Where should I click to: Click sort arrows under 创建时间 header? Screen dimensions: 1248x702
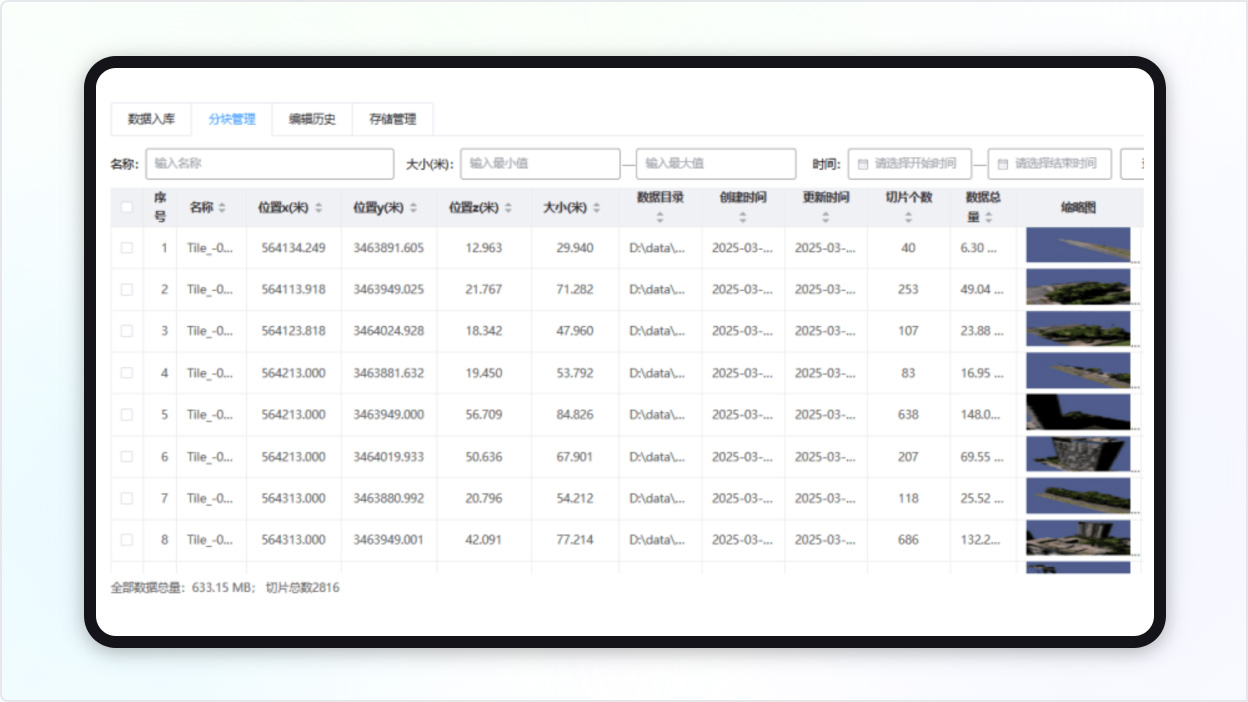(x=743, y=217)
